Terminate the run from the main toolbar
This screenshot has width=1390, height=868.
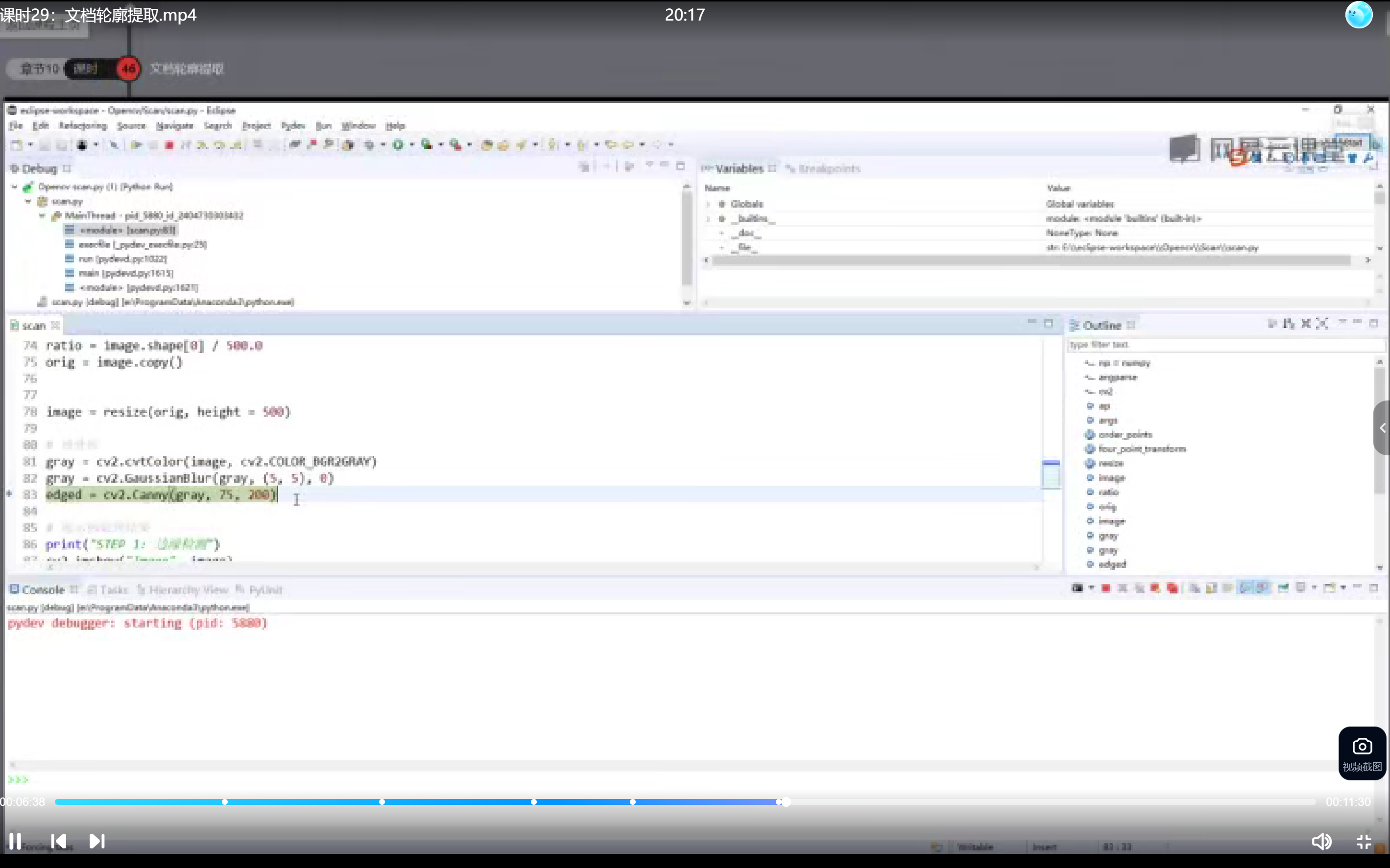(169, 145)
